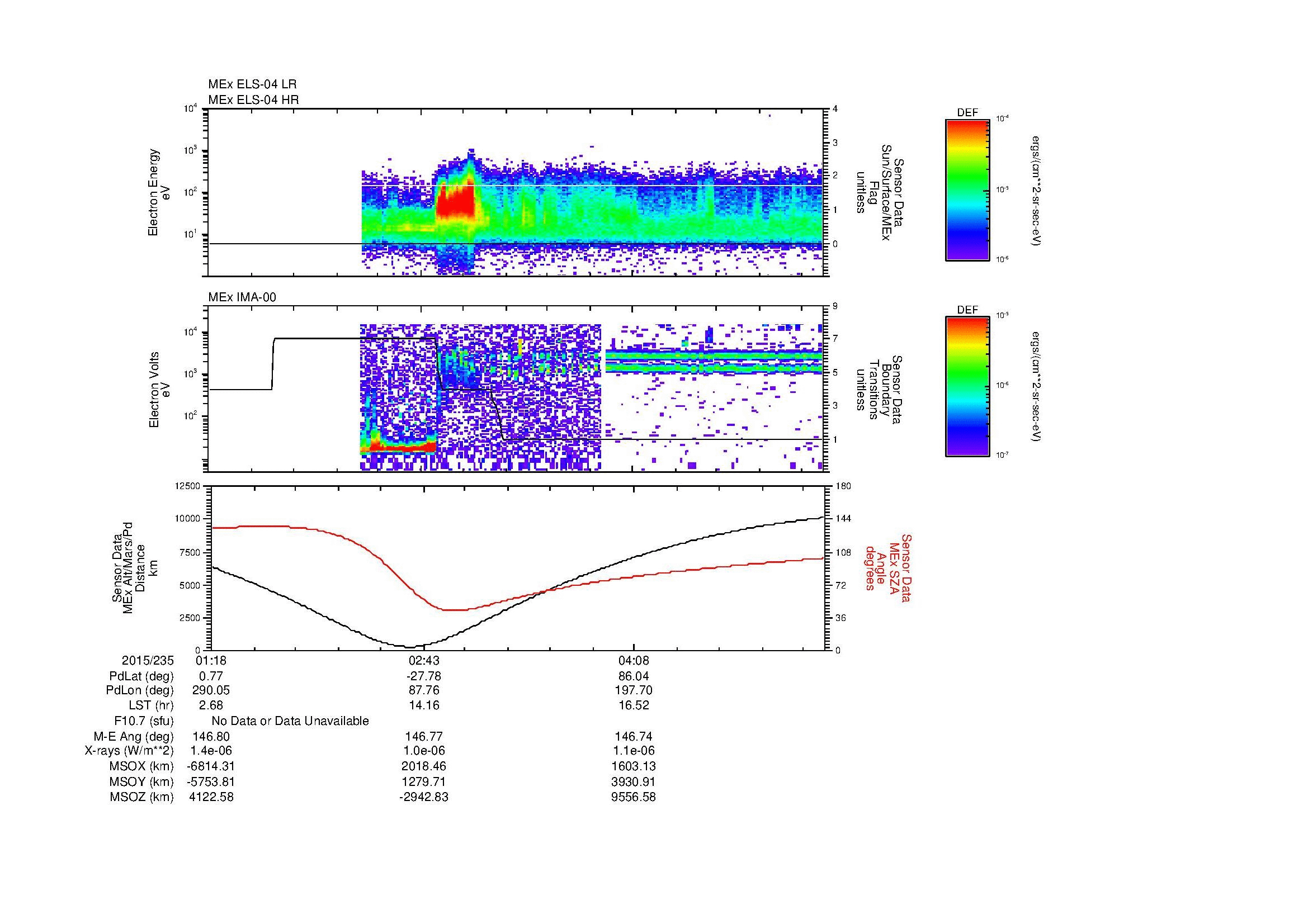Image resolution: width=1308 pixels, height=924 pixels.
Task: Click the '180' SZA axis tick label
Action: tap(843, 486)
